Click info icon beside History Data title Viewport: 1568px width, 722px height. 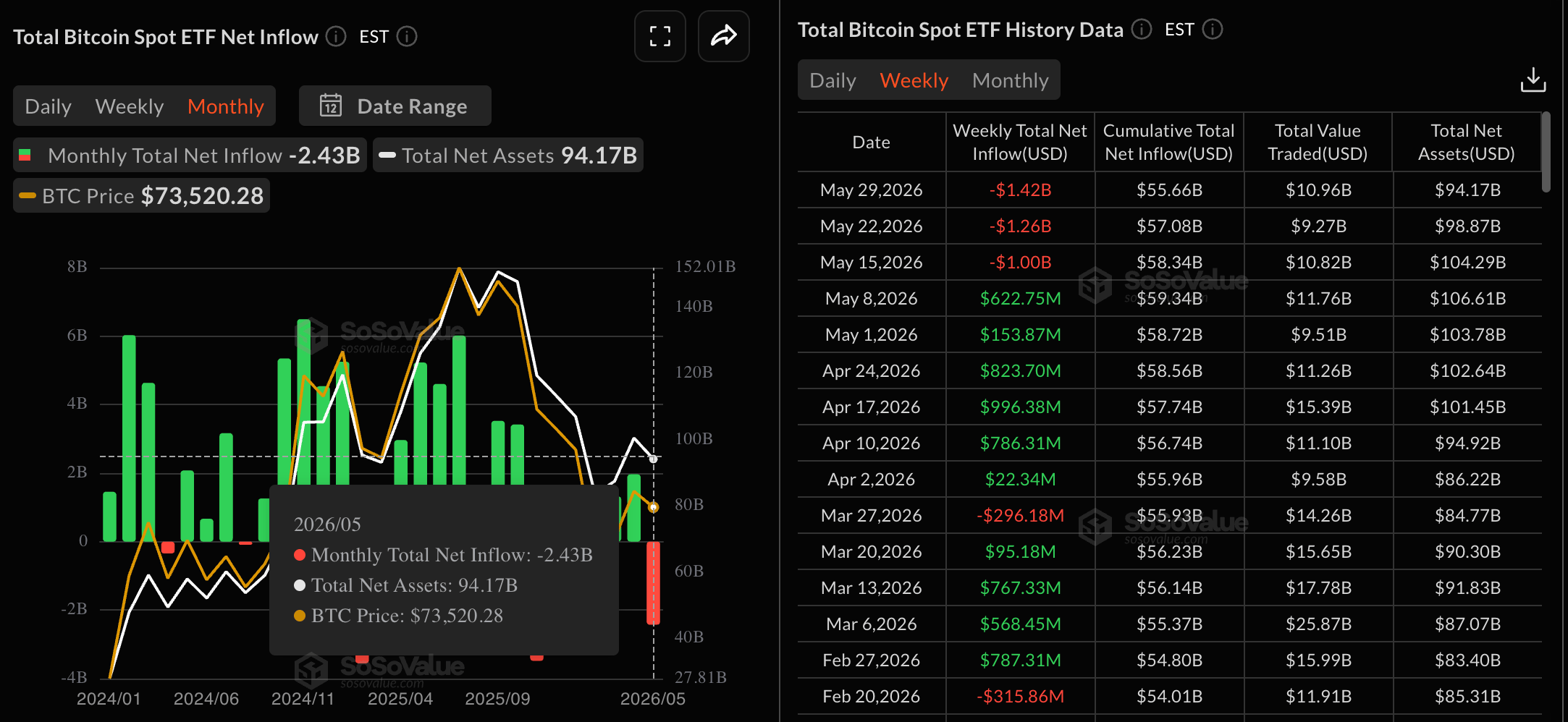point(1142,29)
